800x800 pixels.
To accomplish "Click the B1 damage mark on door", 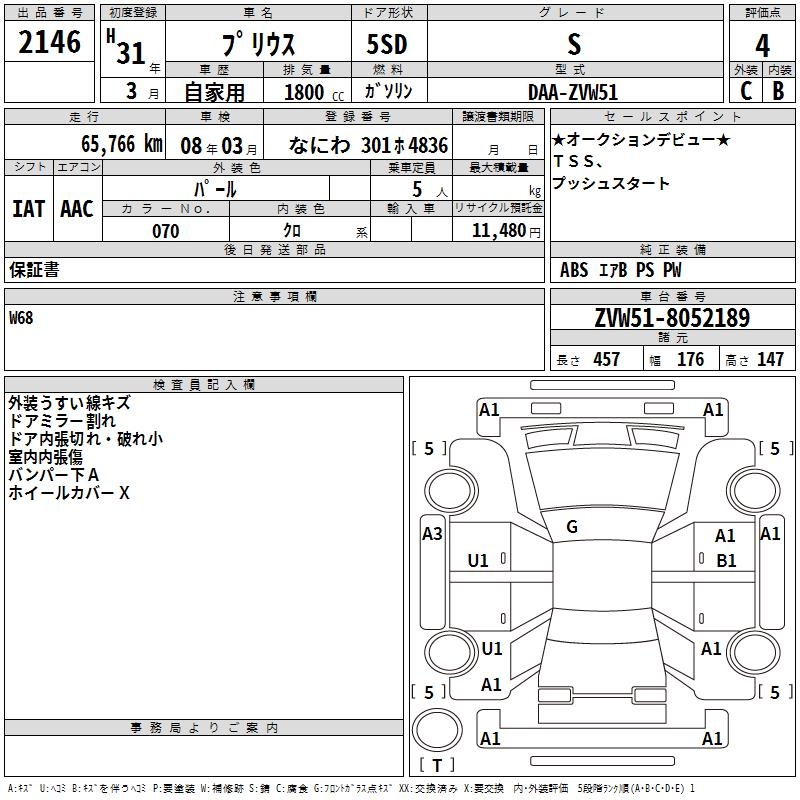I will (x=726, y=561).
